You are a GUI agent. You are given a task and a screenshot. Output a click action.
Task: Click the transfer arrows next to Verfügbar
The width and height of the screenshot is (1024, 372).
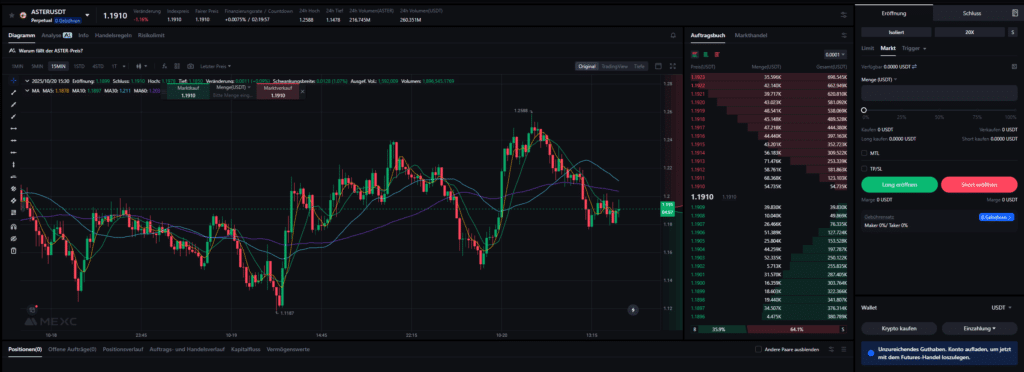[914, 67]
